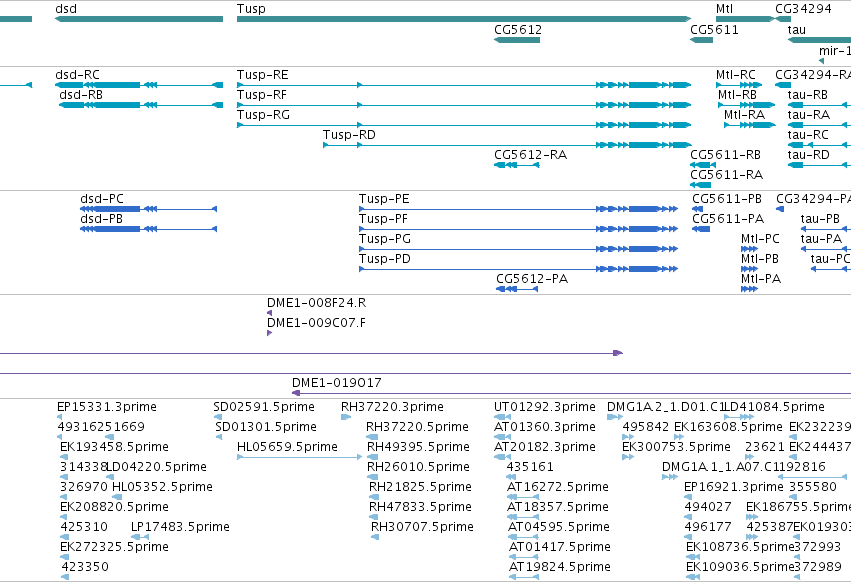Click protein Mtl-PB label
851x582 pixels.
point(760,259)
